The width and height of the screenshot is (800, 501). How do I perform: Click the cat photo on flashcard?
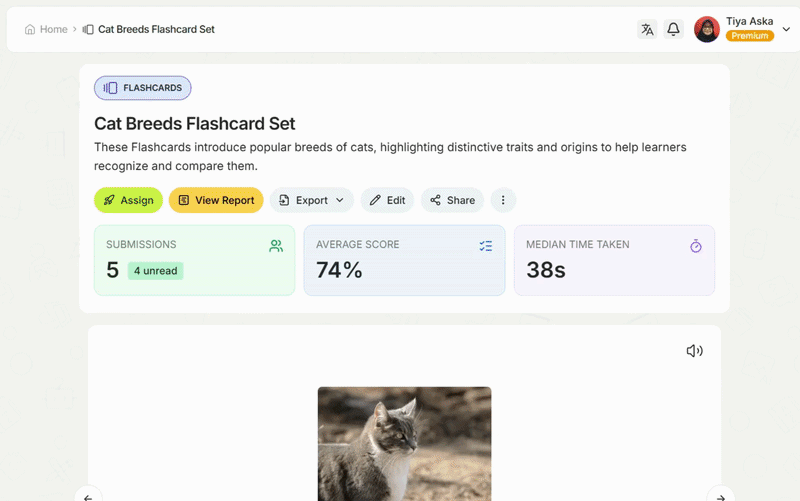click(x=404, y=444)
